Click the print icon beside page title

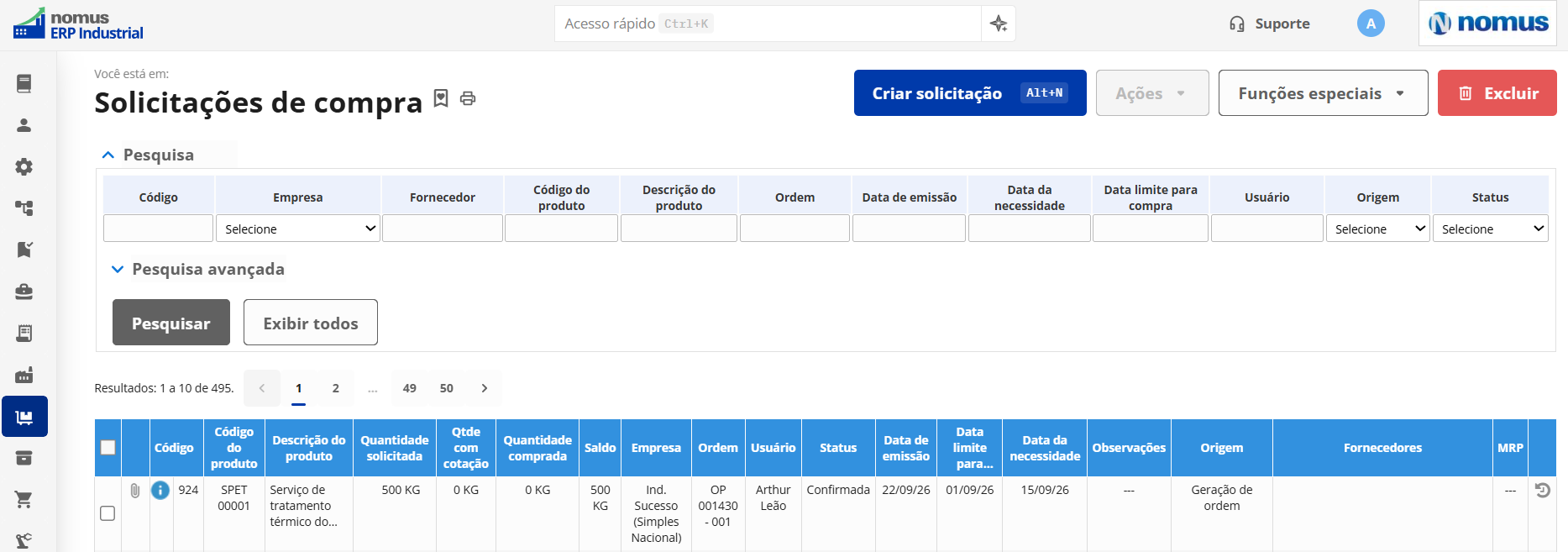(468, 99)
